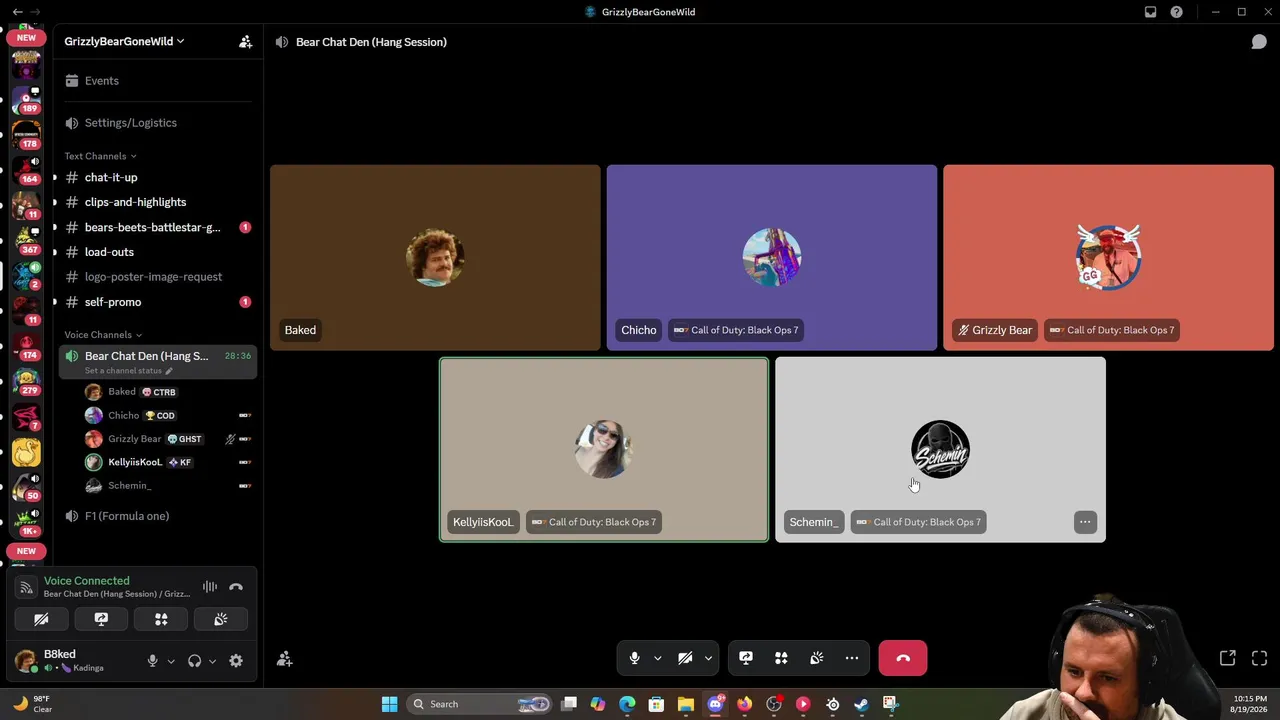Select Grizzly Bear in the voice member list
This screenshot has width=1280, height=720.
[x=168, y=439]
